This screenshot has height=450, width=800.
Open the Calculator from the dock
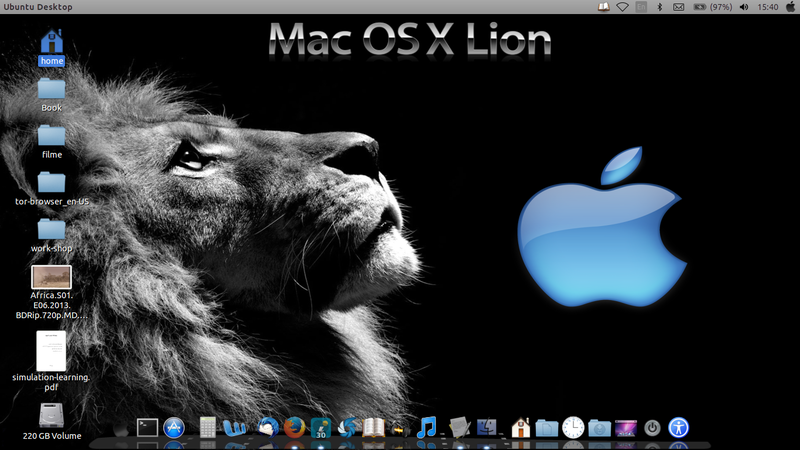[x=208, y=428]
